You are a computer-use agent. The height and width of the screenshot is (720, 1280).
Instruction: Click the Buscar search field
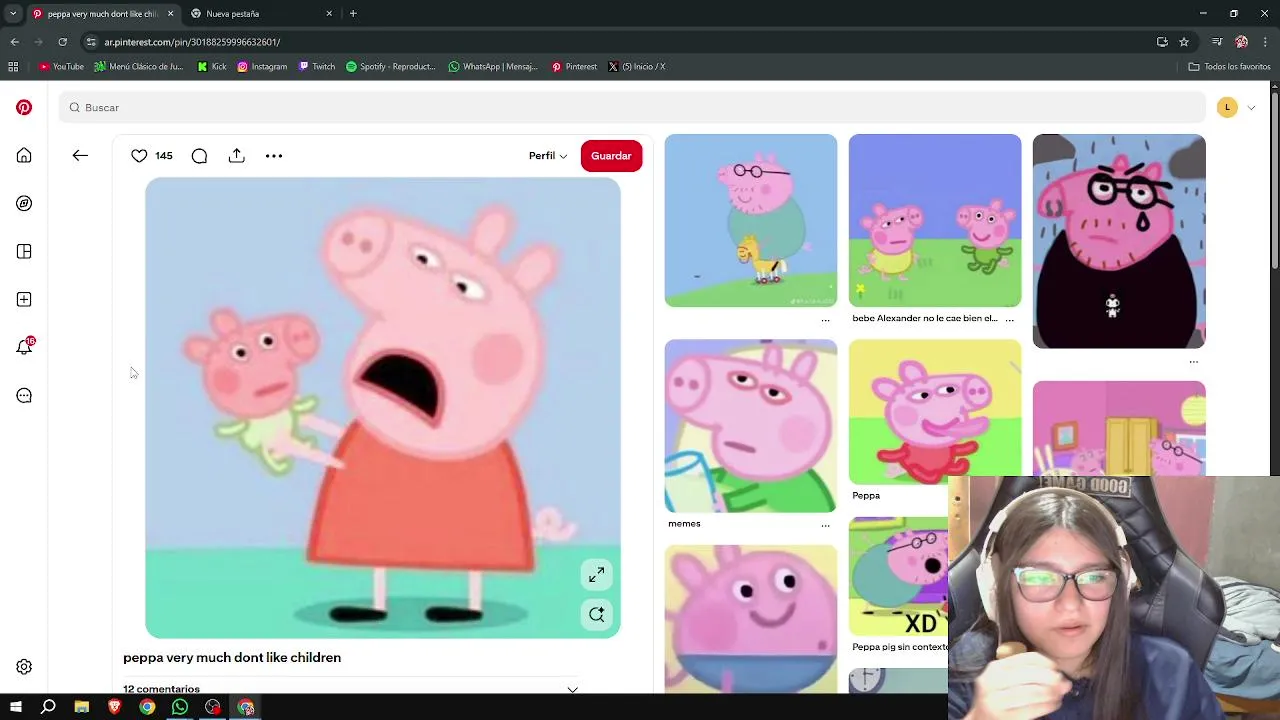tap(632, 107)
